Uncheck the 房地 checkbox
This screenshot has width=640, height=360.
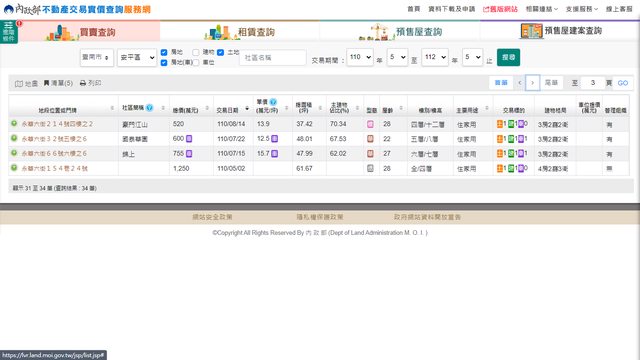[x=164, y=52]
